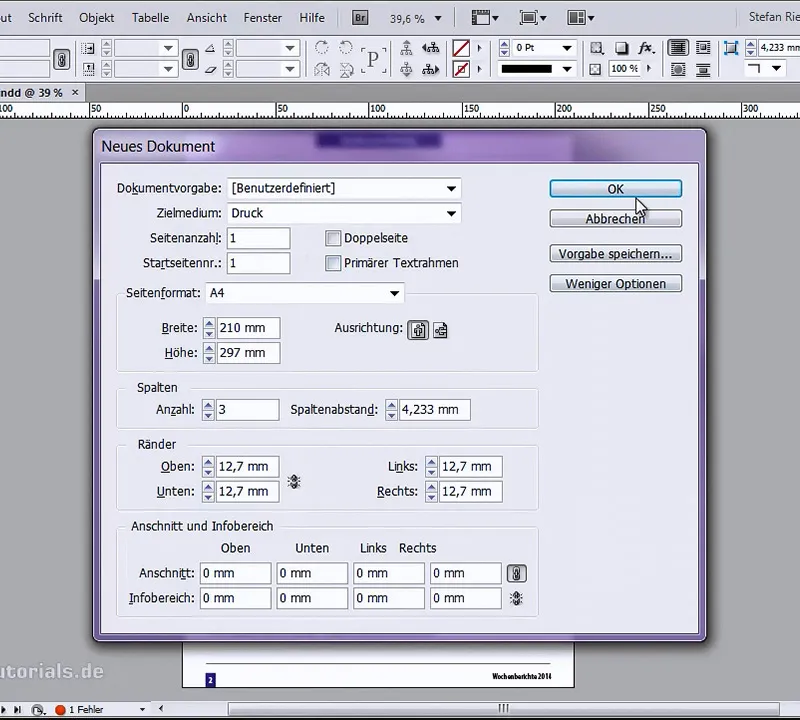Enable the Doppelseite checkbox
This screenshot has width=800, height=720.
333,238
